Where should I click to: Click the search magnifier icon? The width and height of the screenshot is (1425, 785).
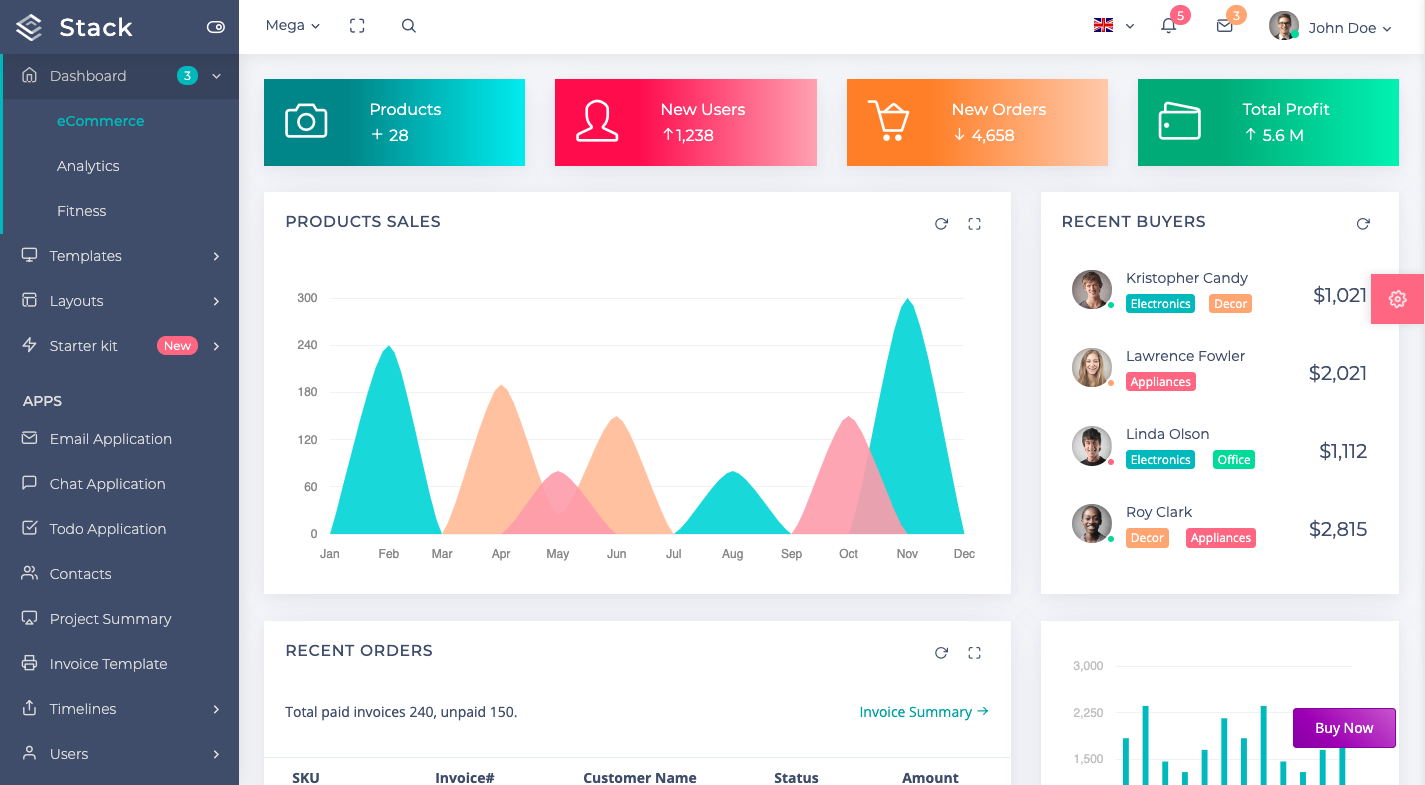click(408, 26)
